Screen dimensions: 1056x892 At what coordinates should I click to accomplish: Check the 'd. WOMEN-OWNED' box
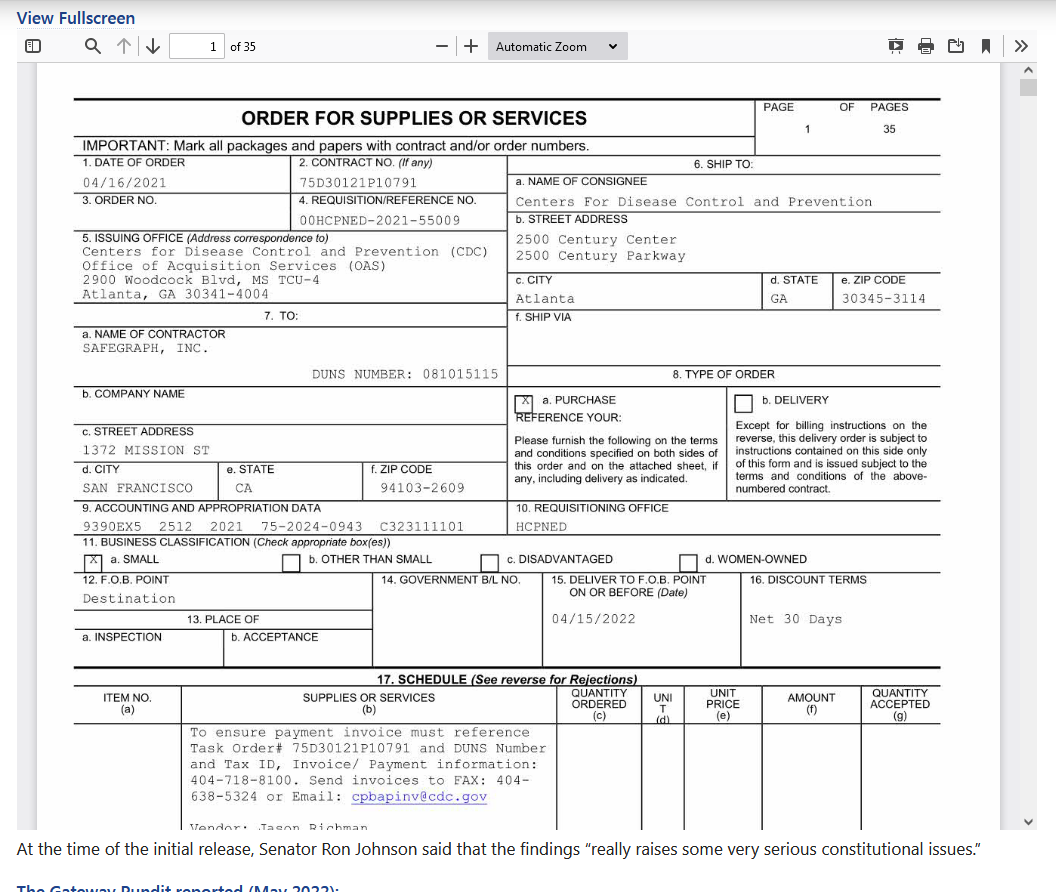point(688,562)
